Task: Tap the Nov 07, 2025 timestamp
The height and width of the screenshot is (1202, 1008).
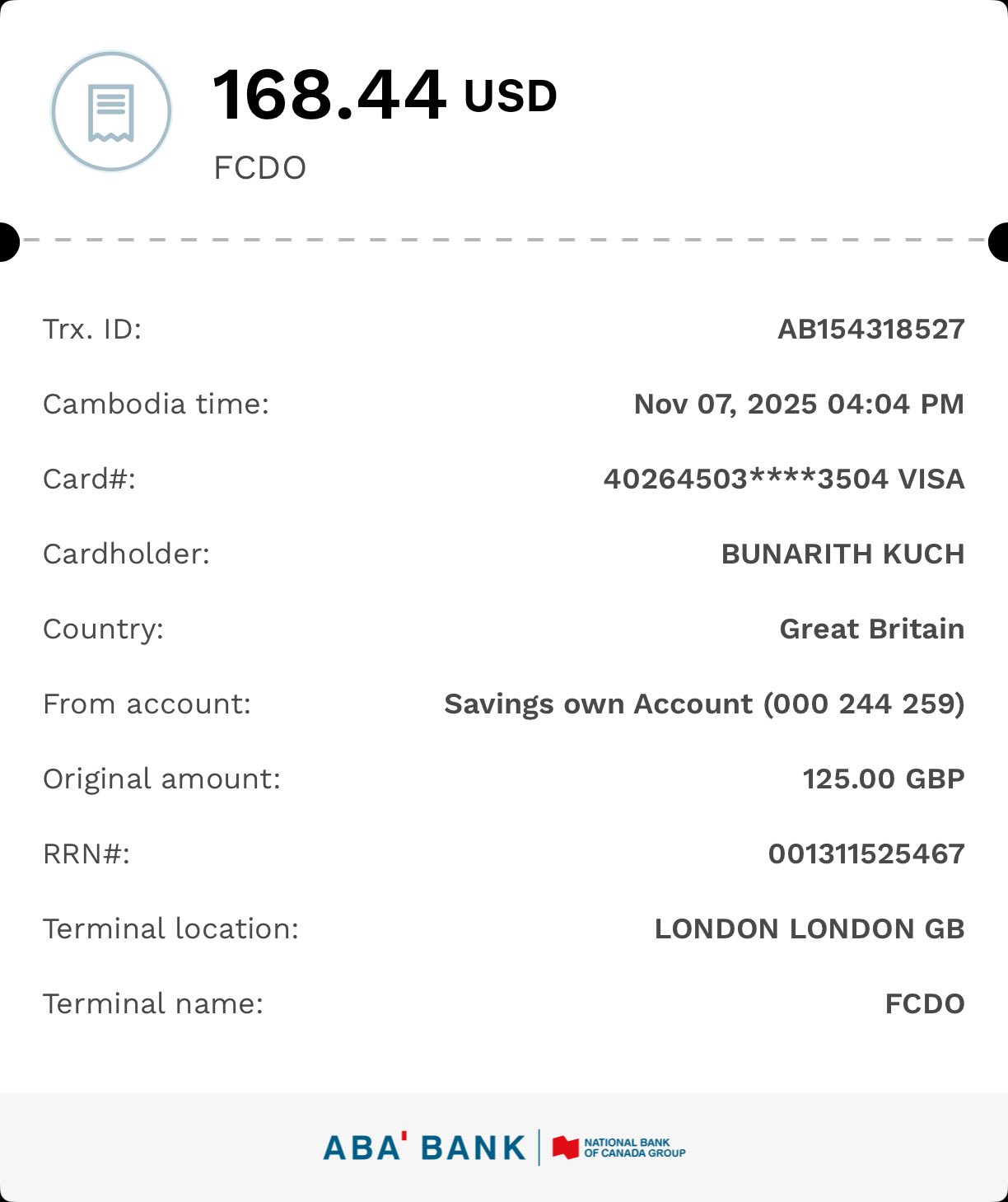Action: point(798,405)
